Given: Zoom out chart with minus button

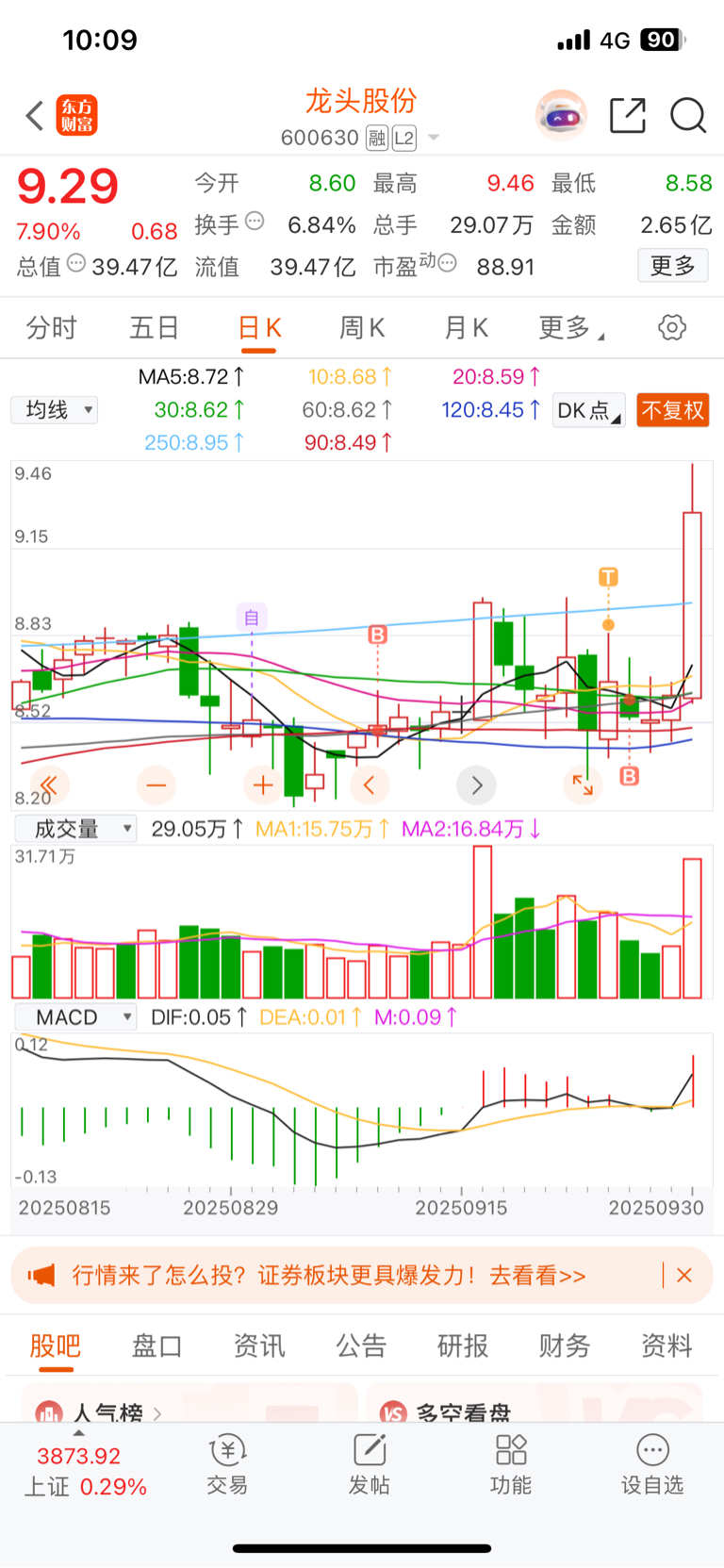Looking at the screenshot, I should tap(156, 784).
